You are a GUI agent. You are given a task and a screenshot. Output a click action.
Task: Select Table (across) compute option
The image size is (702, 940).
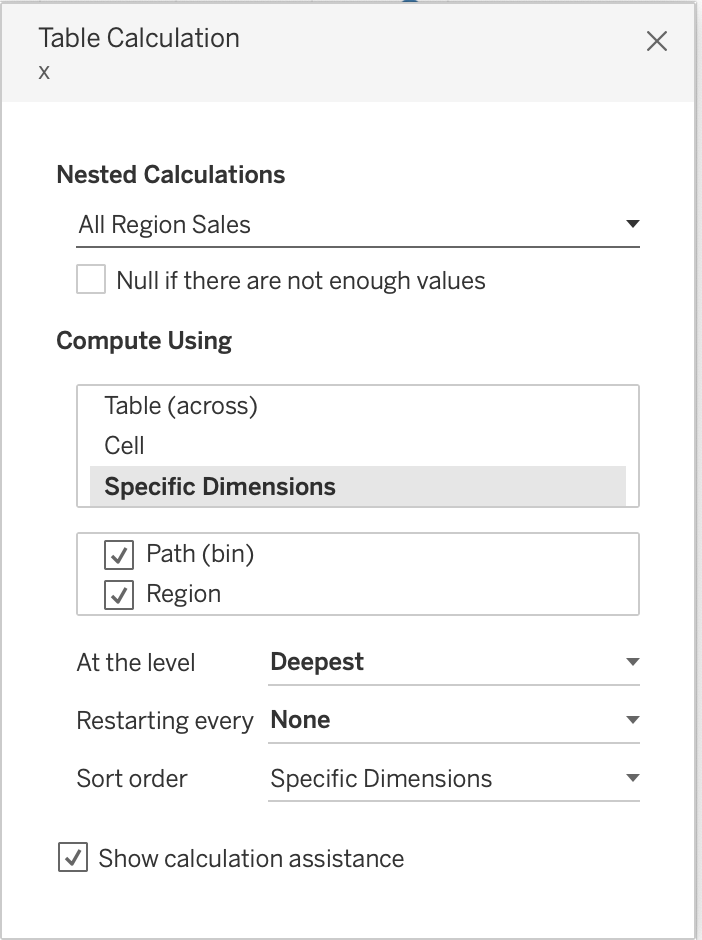click(x=181, y=406)
